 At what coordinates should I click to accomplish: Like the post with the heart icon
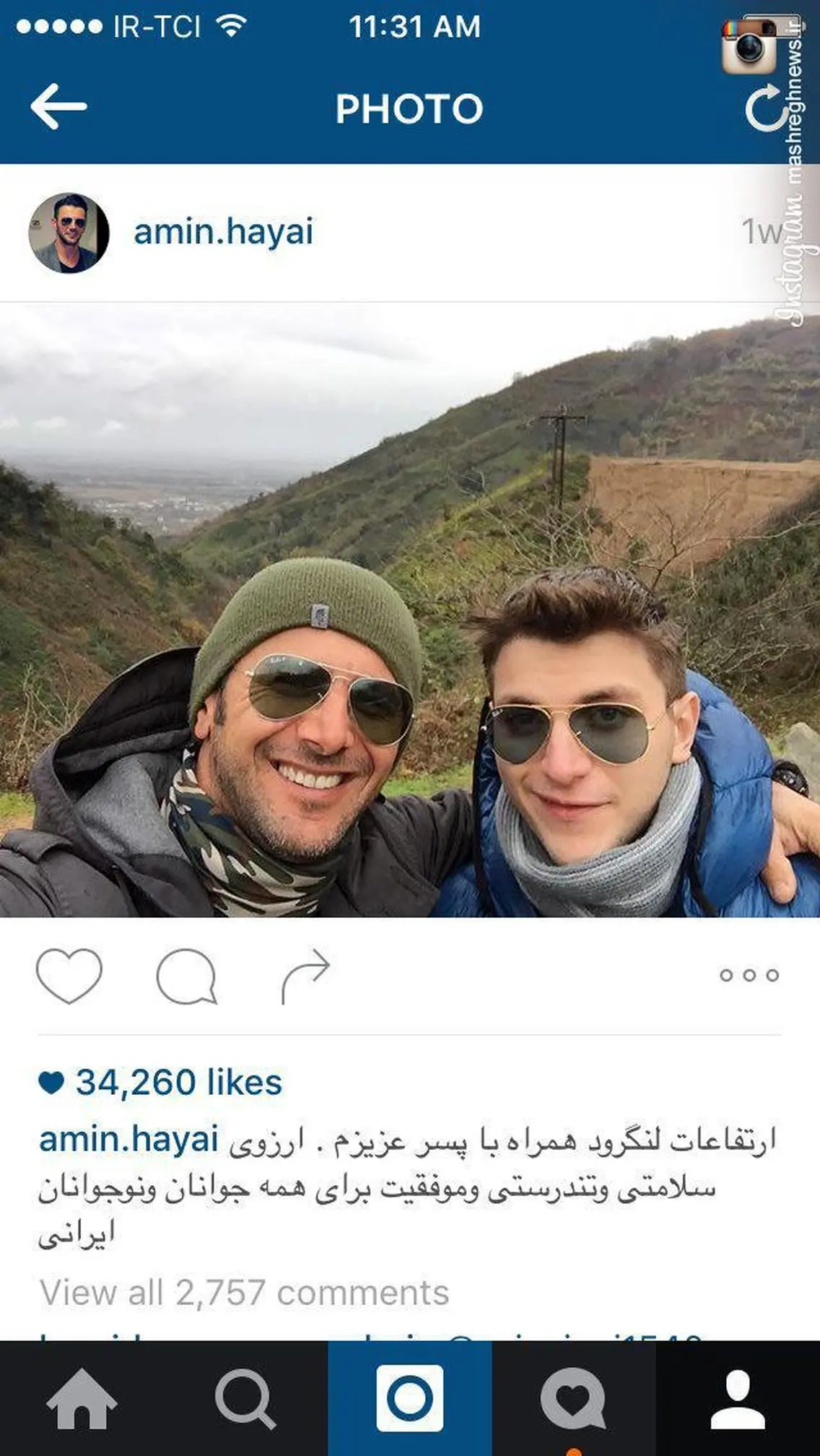tap(69, 976)
